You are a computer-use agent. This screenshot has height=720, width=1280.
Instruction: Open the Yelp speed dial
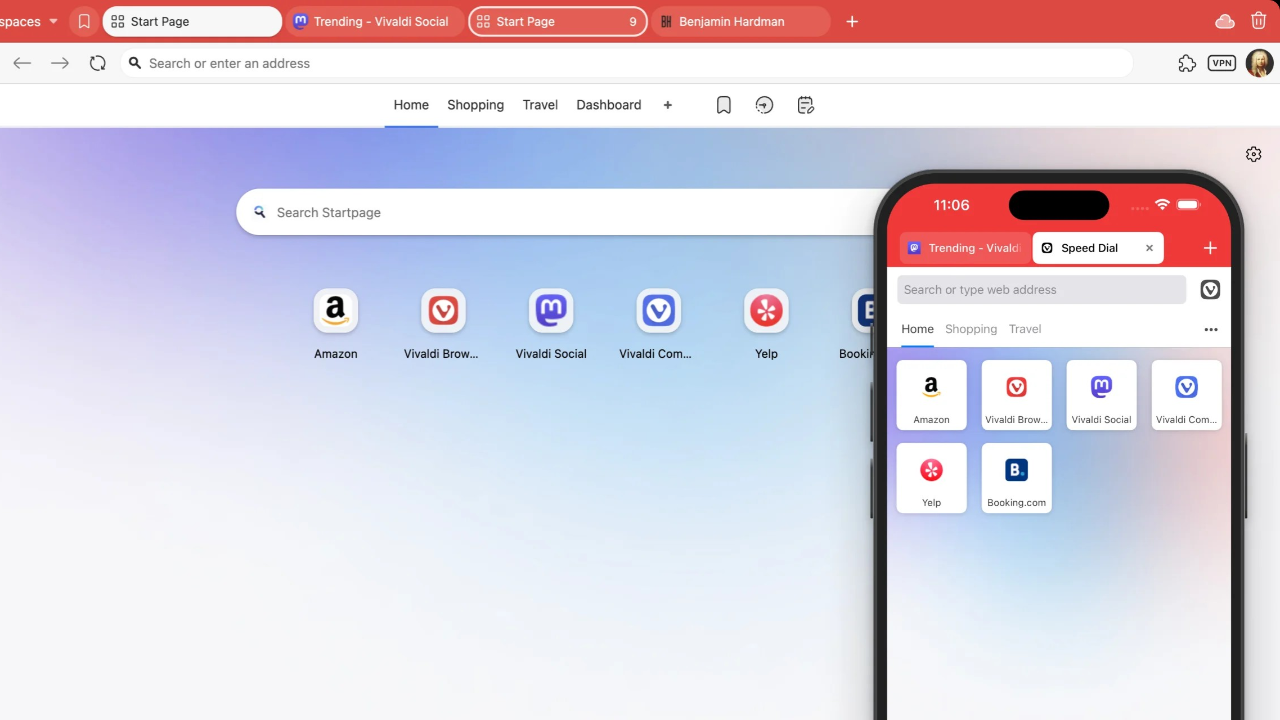coord(766,313)
